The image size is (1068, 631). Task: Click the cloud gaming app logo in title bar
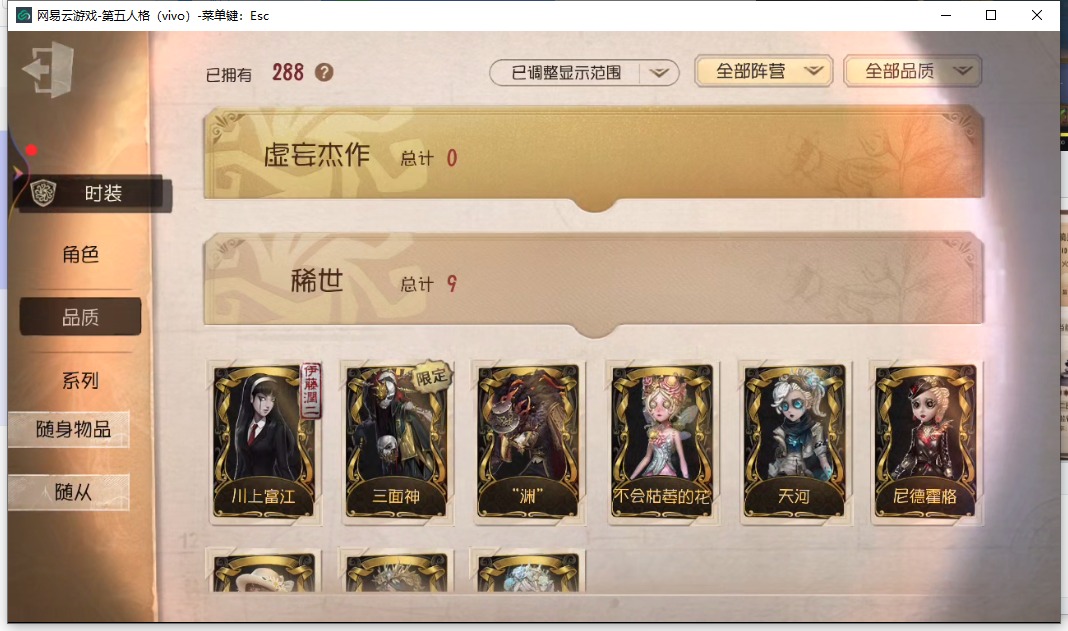pyautogui.click(x=24, y=15)
